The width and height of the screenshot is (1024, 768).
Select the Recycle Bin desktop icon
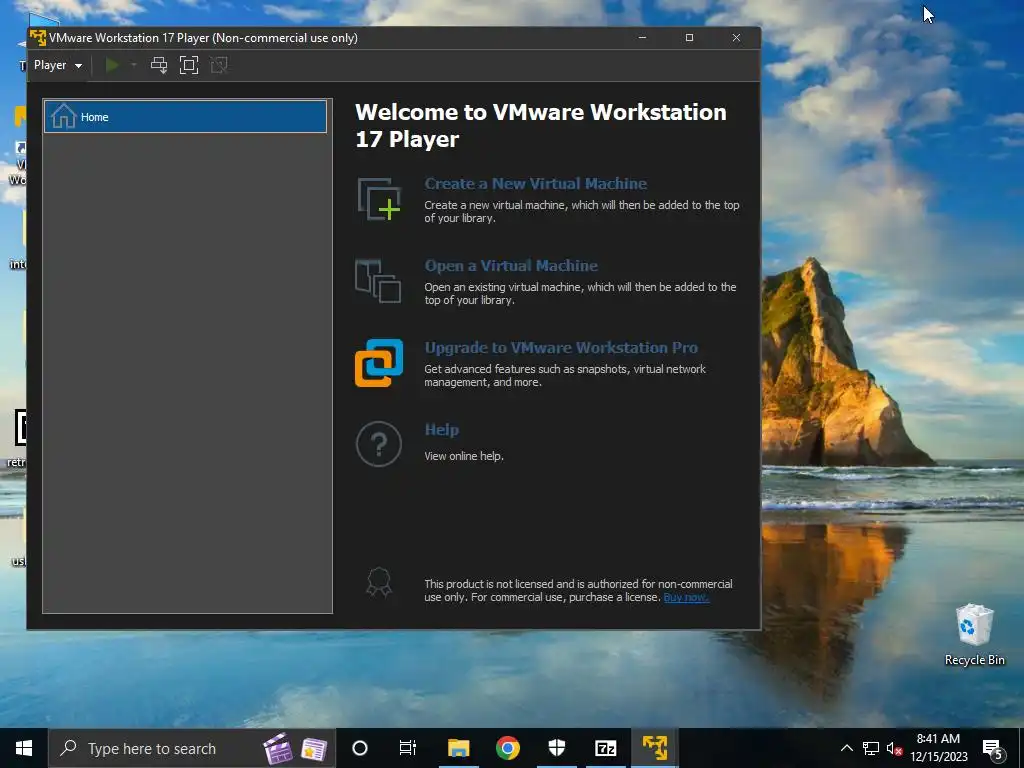(974, 635)
